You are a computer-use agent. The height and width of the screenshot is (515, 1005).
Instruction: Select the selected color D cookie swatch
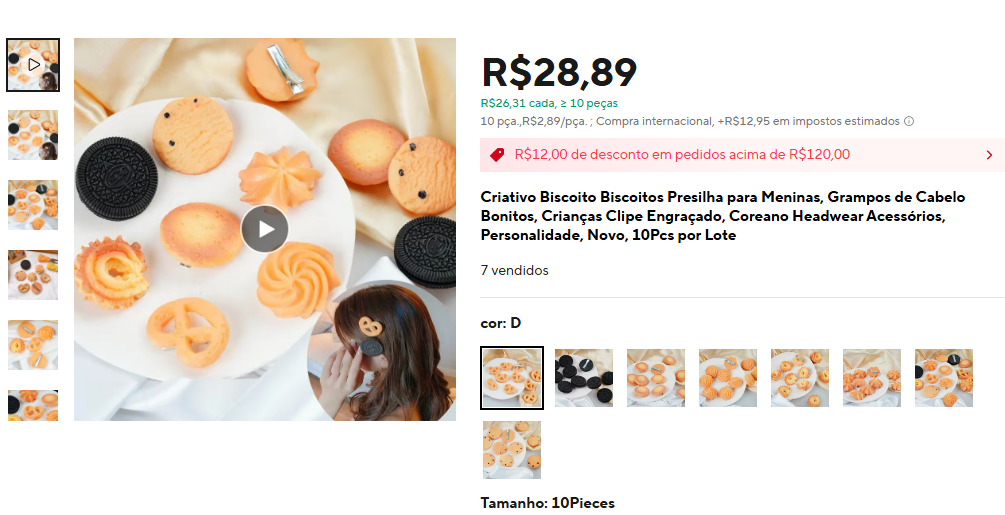[511, 378]
